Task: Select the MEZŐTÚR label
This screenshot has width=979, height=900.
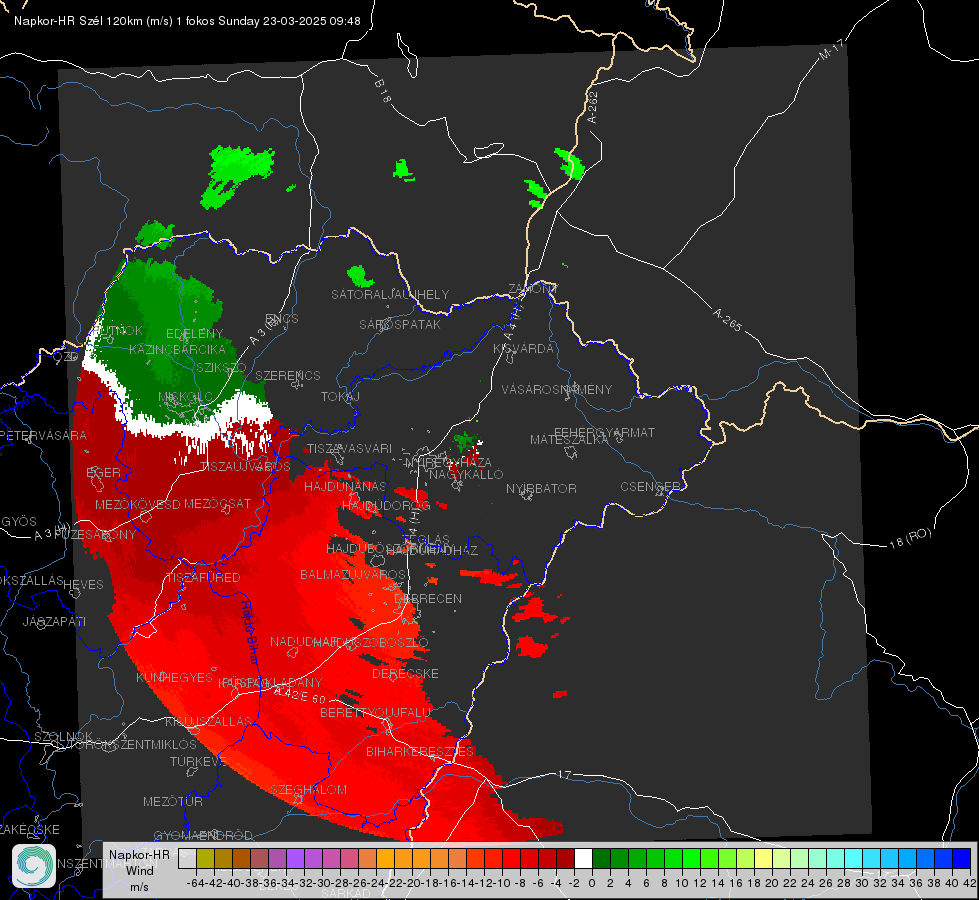Action: (x=172, y=801)
